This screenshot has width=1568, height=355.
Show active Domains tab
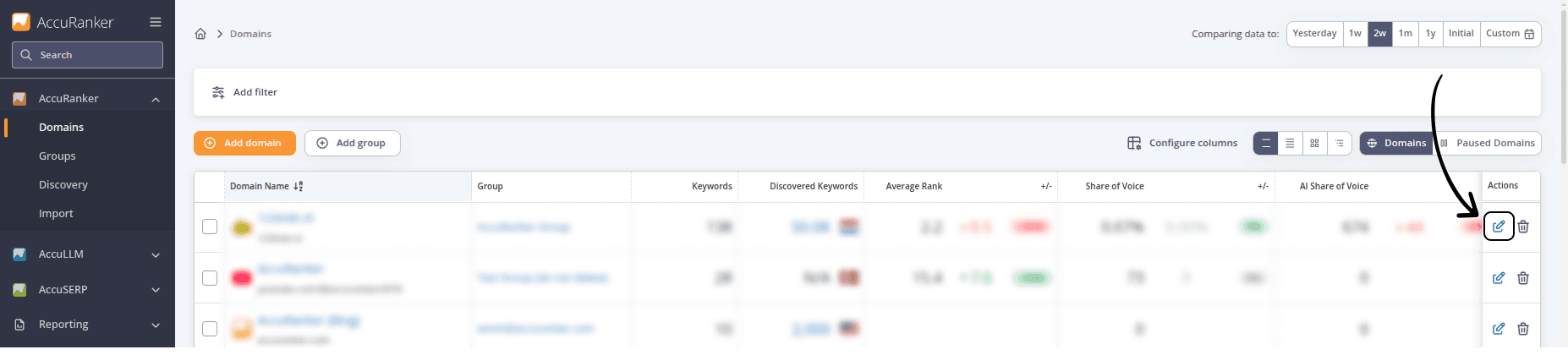coord(1396,143)
